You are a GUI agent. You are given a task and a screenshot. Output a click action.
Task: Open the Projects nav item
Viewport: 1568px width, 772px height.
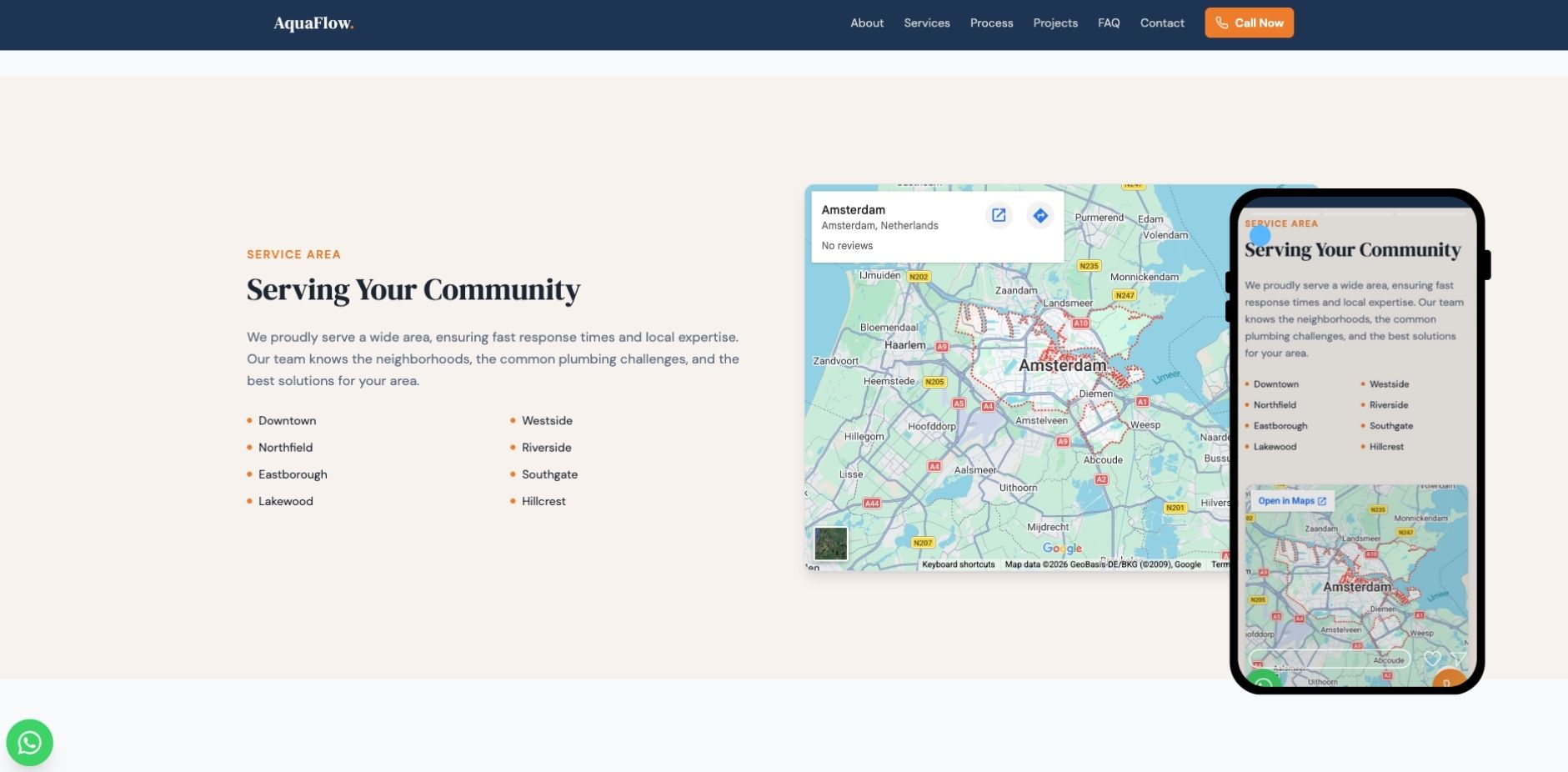1055,23
